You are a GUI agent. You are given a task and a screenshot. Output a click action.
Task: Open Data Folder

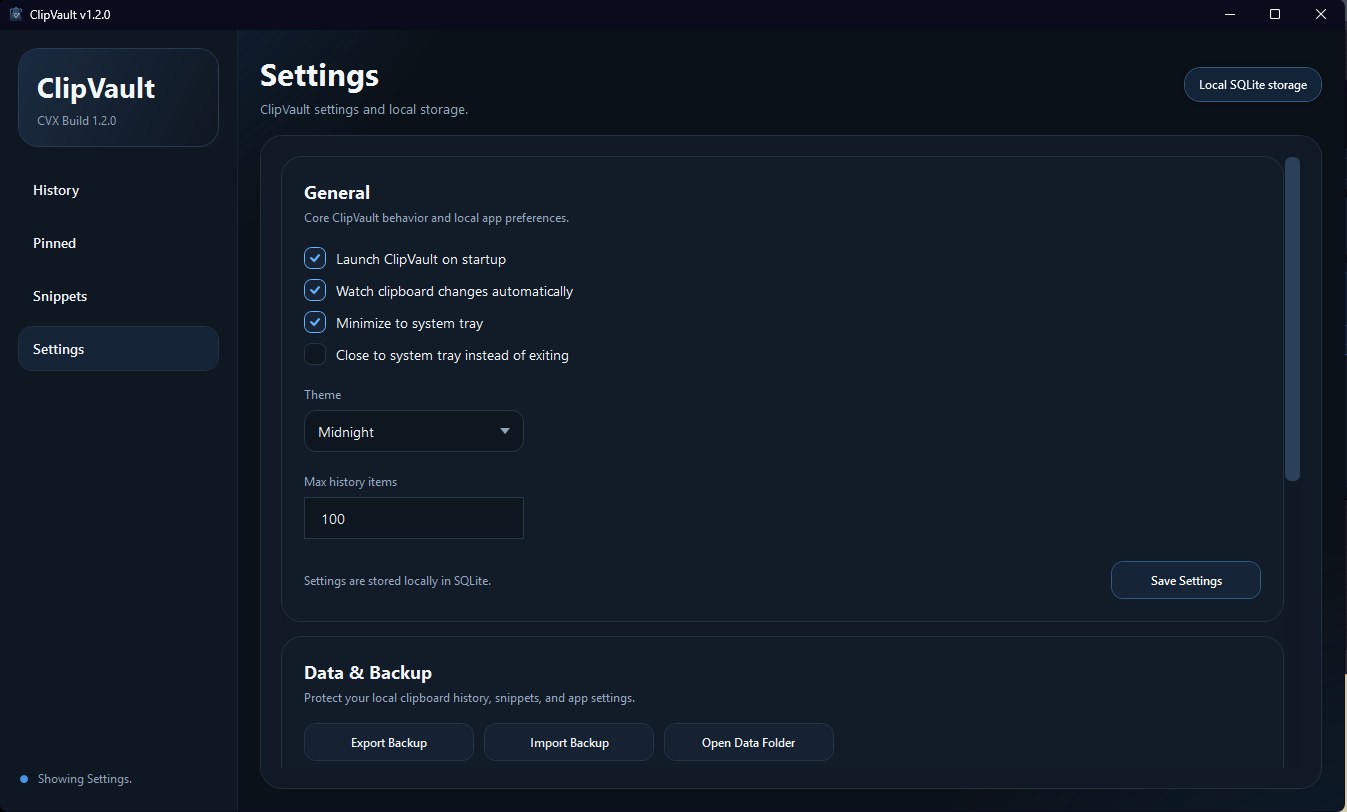pyautogui.click(x=748, y=742)
